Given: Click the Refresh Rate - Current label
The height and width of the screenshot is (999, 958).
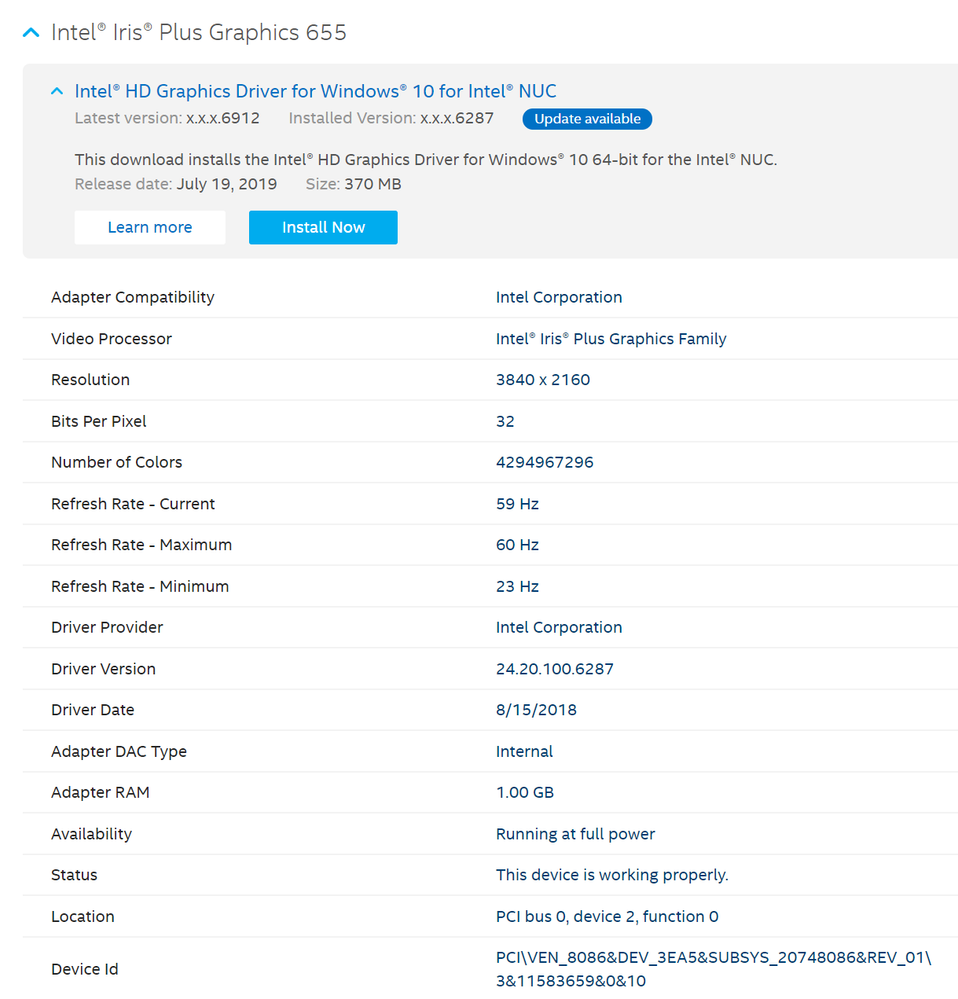Looking at the screenshot, I should pyautogui.click(x=133, y=504).
